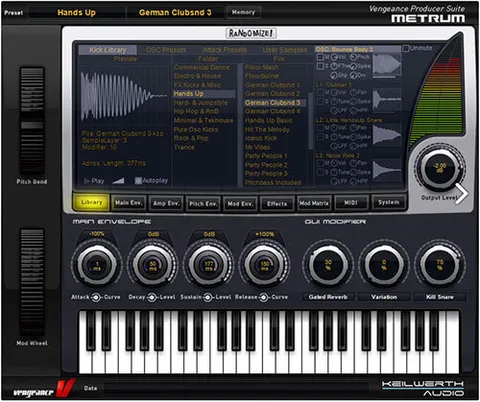Click the L1 Clubber waveform thumbnail

coord(387,100)
